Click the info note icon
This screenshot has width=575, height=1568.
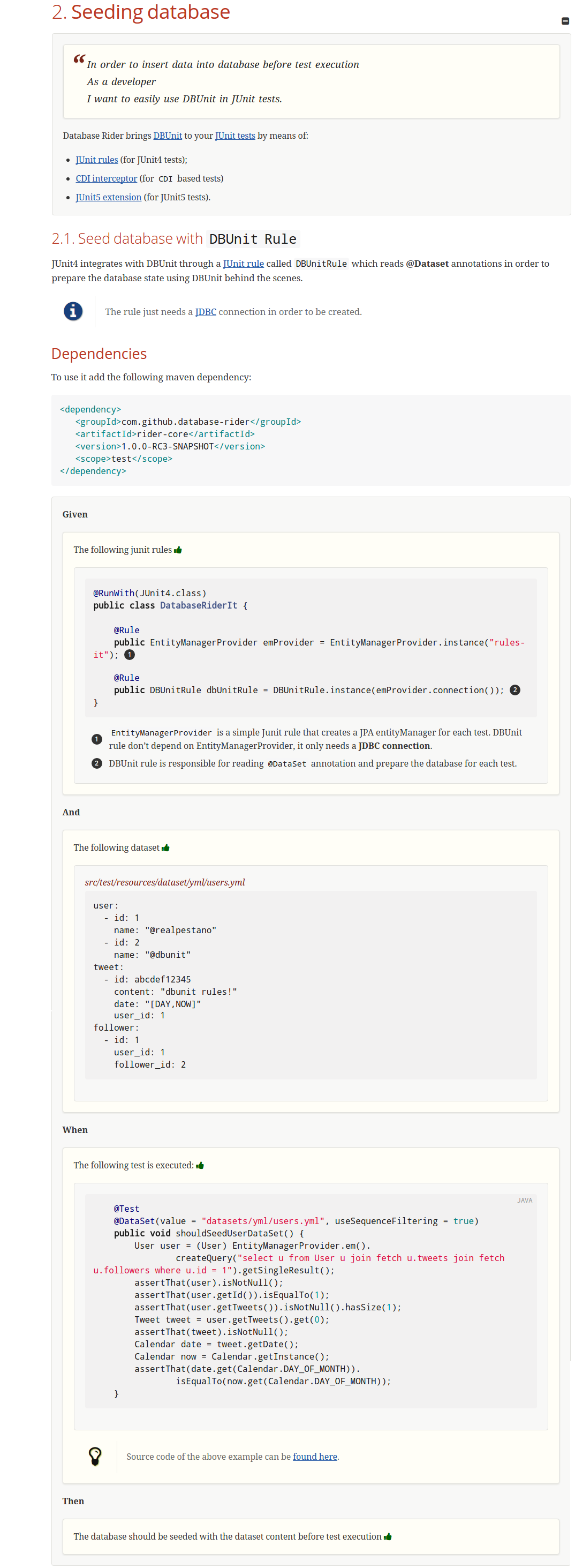[x=73, y=312]
